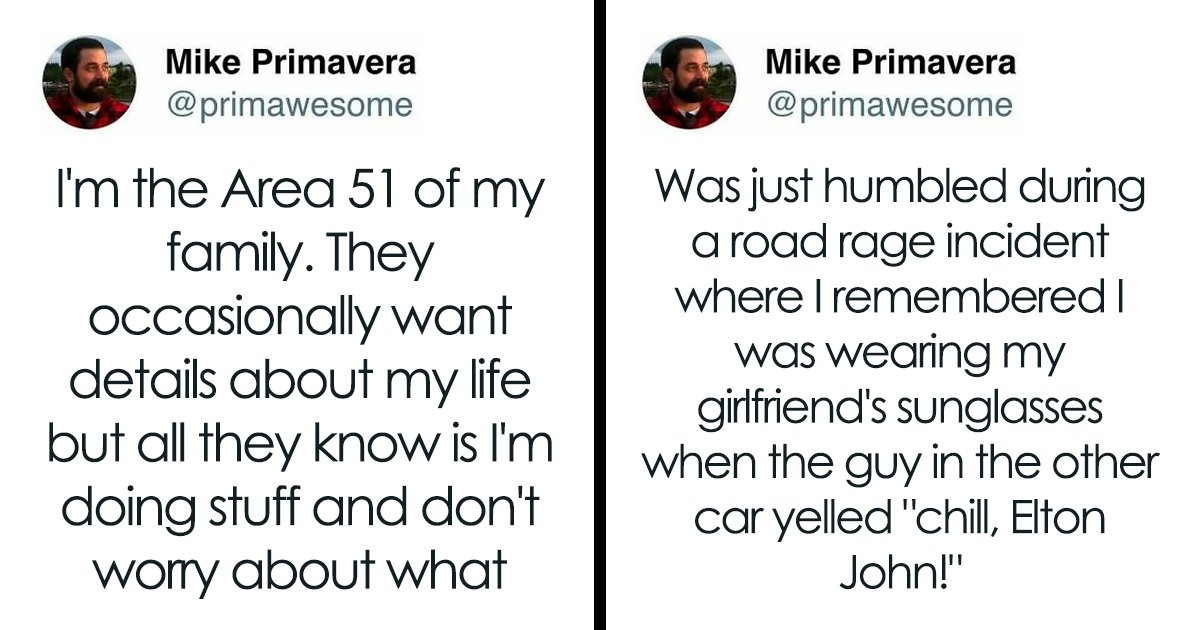Image resolution: width=1200 pixels, height=630 pixels.
Task: Click the "doing stuff and don't" line
Action: (x=300, y=509)
